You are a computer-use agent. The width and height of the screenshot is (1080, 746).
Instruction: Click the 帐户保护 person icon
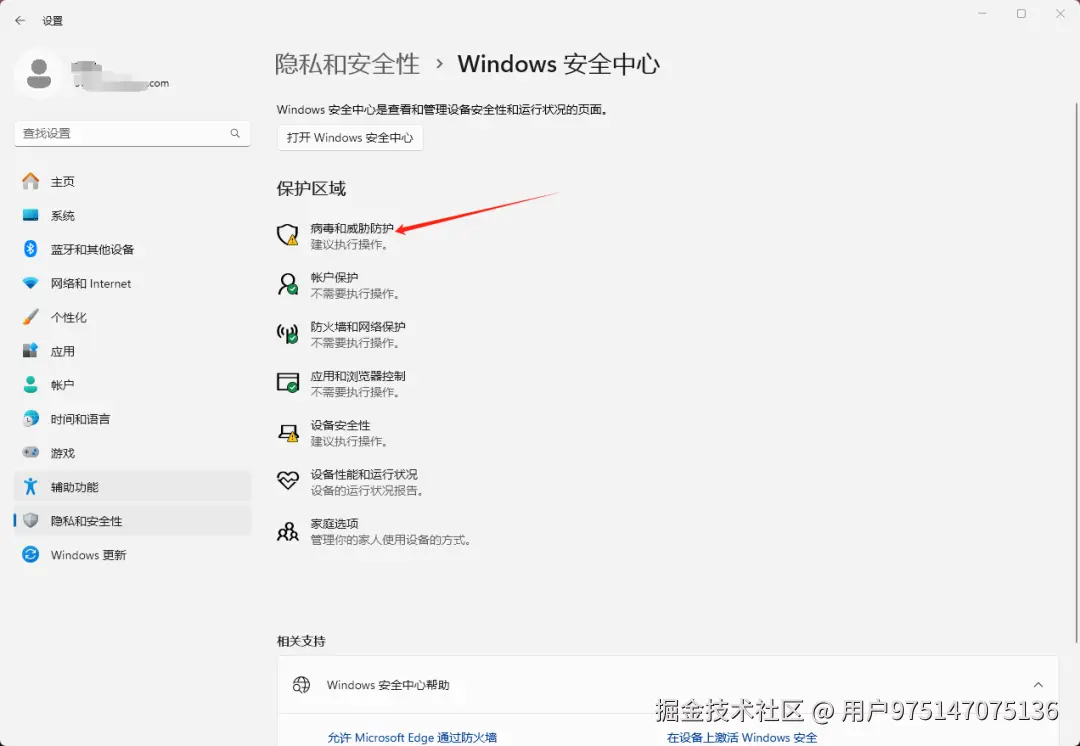[287, 284]
